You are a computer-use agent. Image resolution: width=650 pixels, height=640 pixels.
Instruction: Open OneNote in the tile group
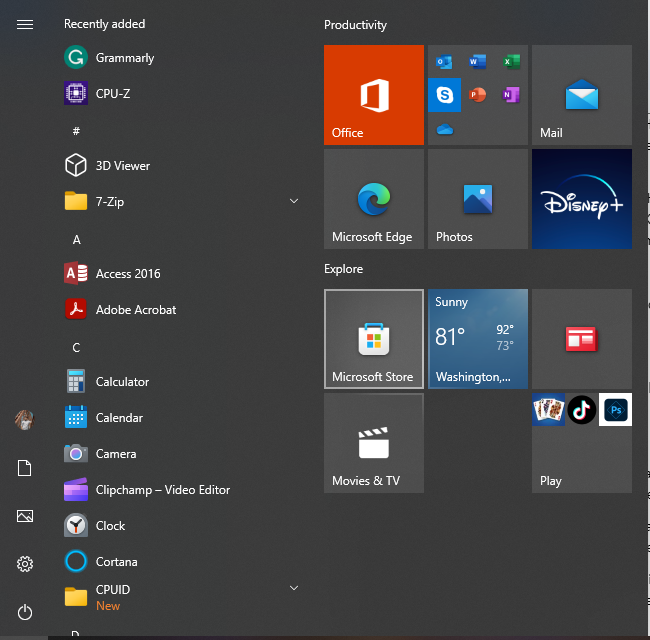(x=511, y=95)
